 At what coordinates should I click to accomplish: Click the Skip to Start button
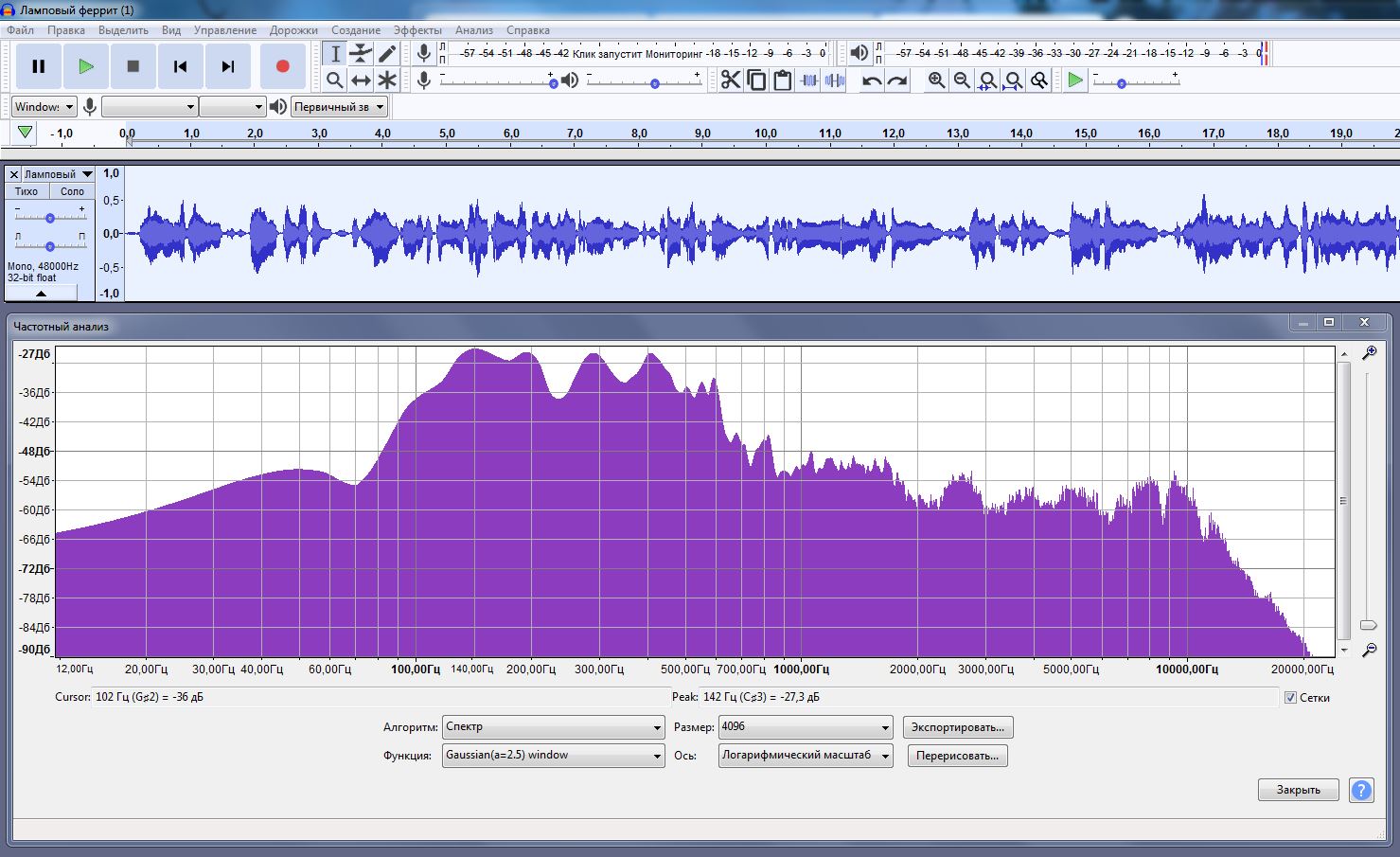(180, 66)
